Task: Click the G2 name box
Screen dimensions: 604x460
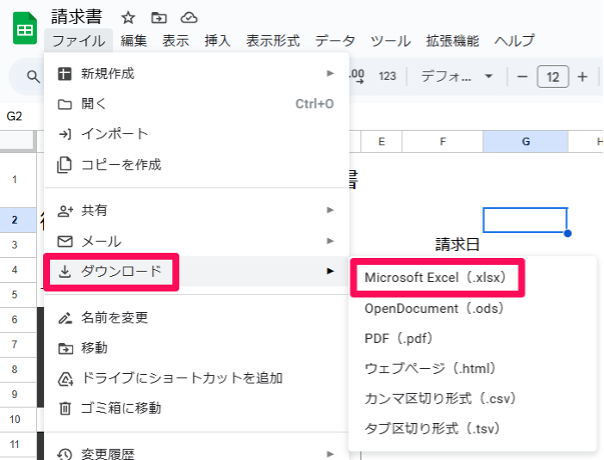Action: click(15, 116)
